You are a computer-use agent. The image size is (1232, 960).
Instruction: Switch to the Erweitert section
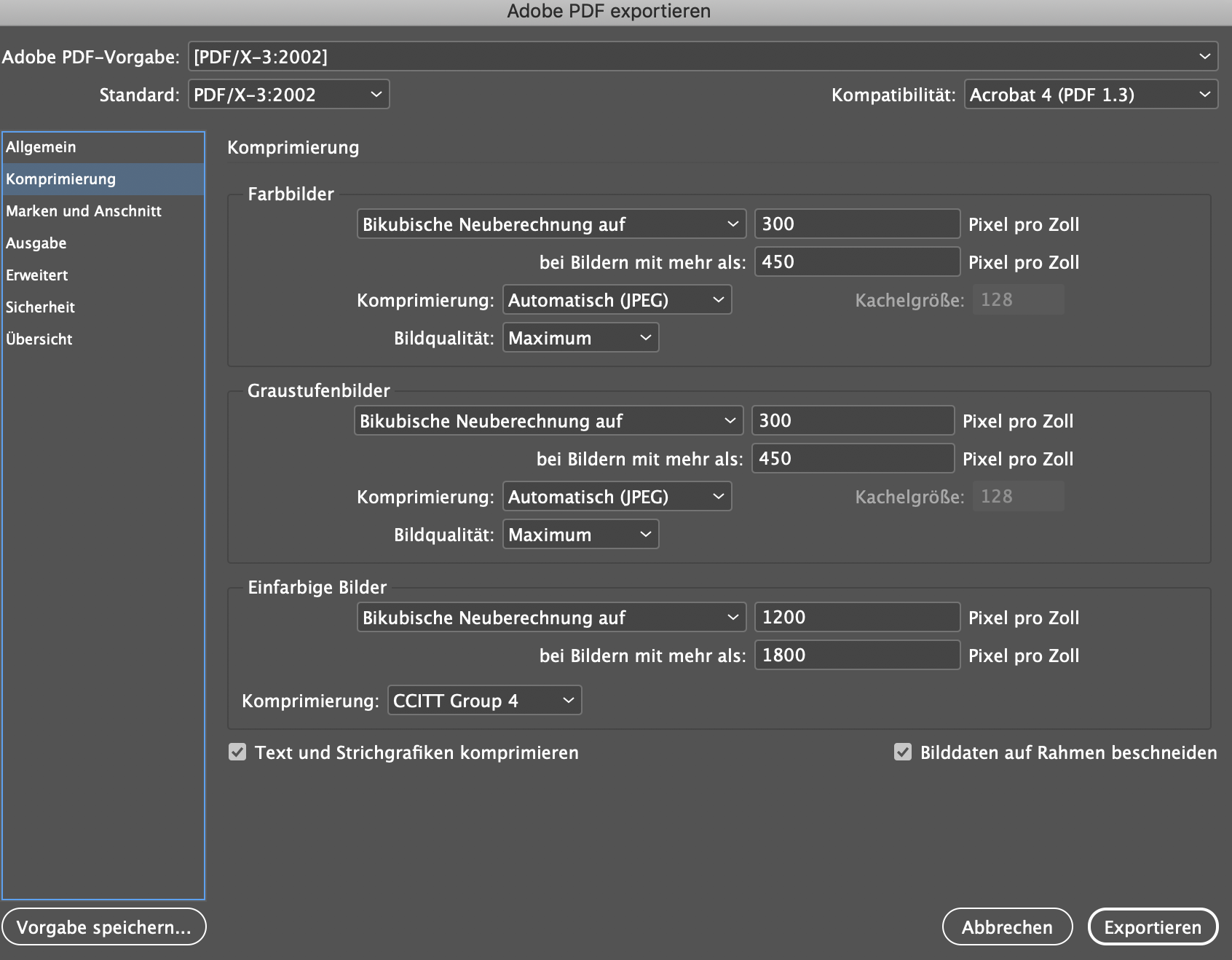103,275
